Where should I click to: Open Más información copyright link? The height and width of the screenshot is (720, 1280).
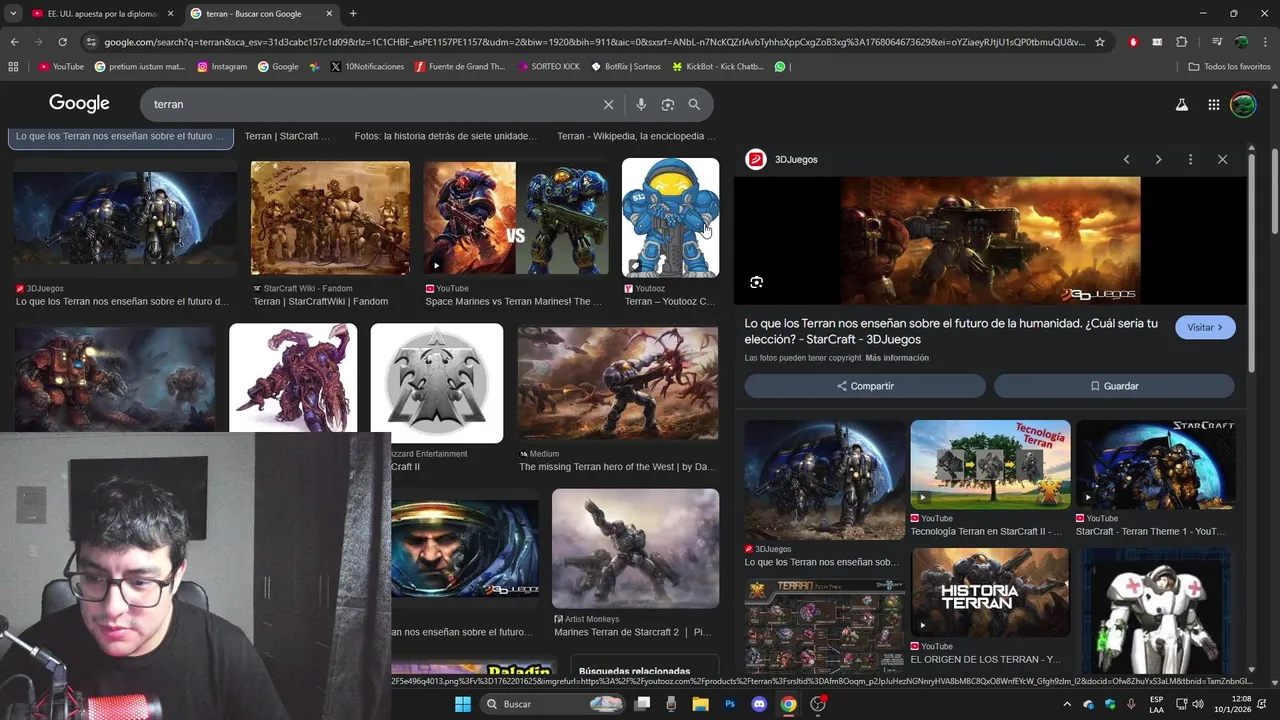coord(897,358)
